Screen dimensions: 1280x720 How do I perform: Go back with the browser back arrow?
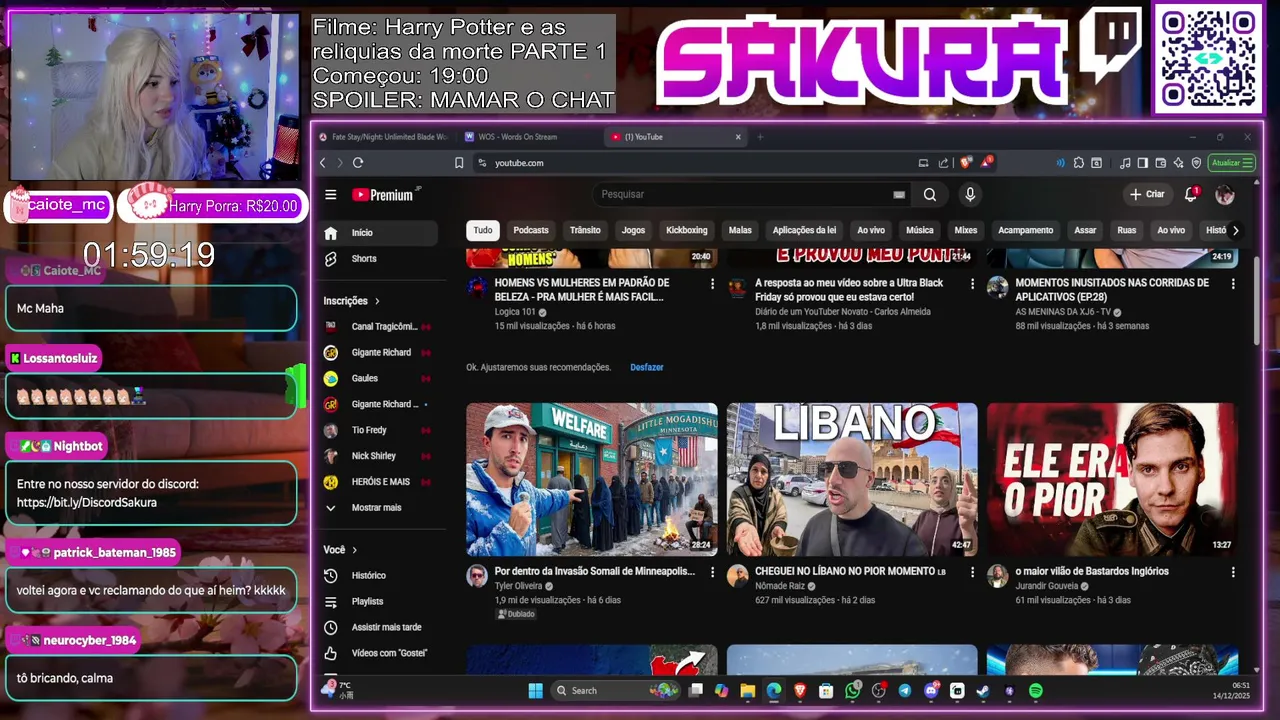322,163
